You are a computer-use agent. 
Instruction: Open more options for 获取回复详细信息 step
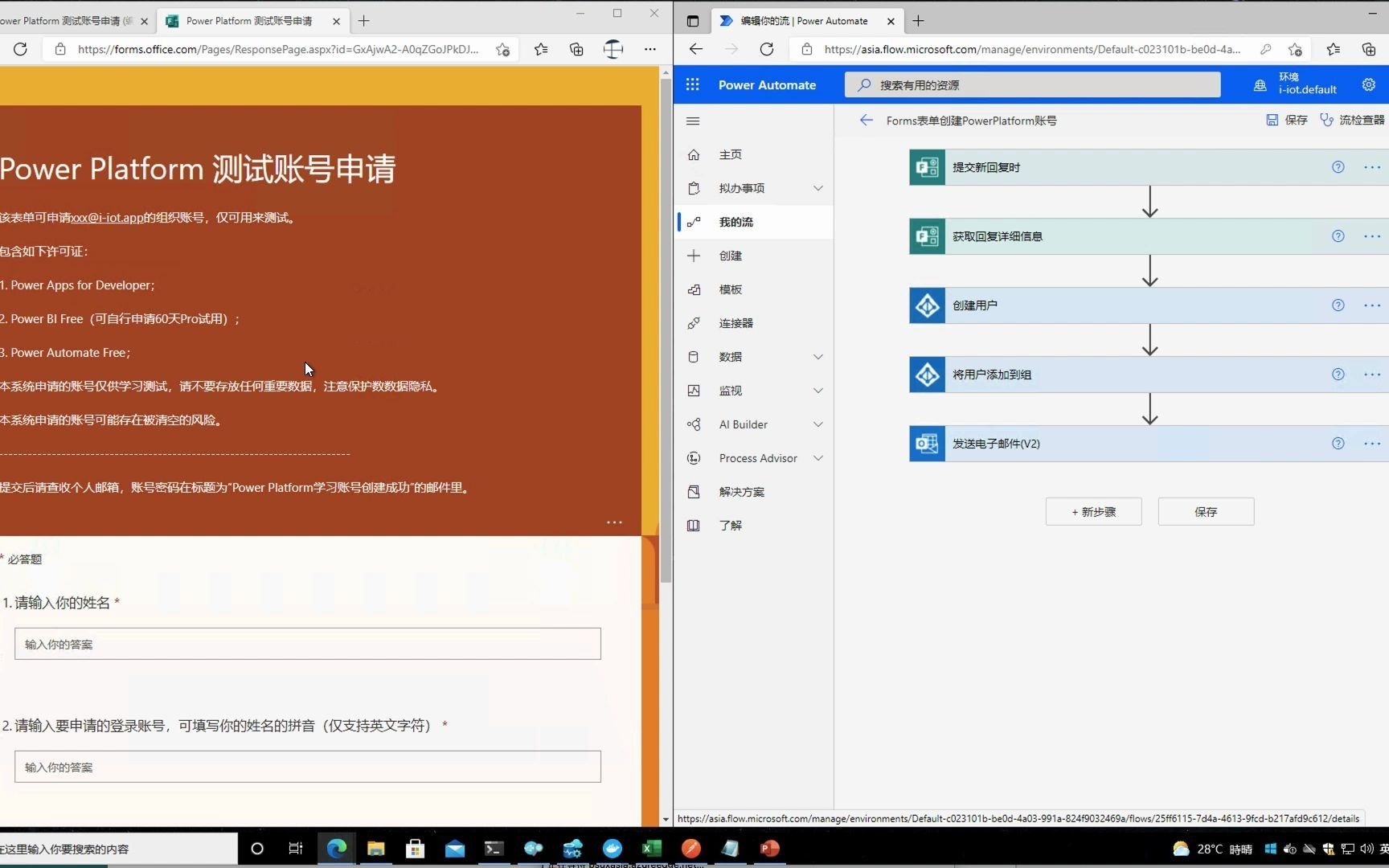pos(1372,236)
